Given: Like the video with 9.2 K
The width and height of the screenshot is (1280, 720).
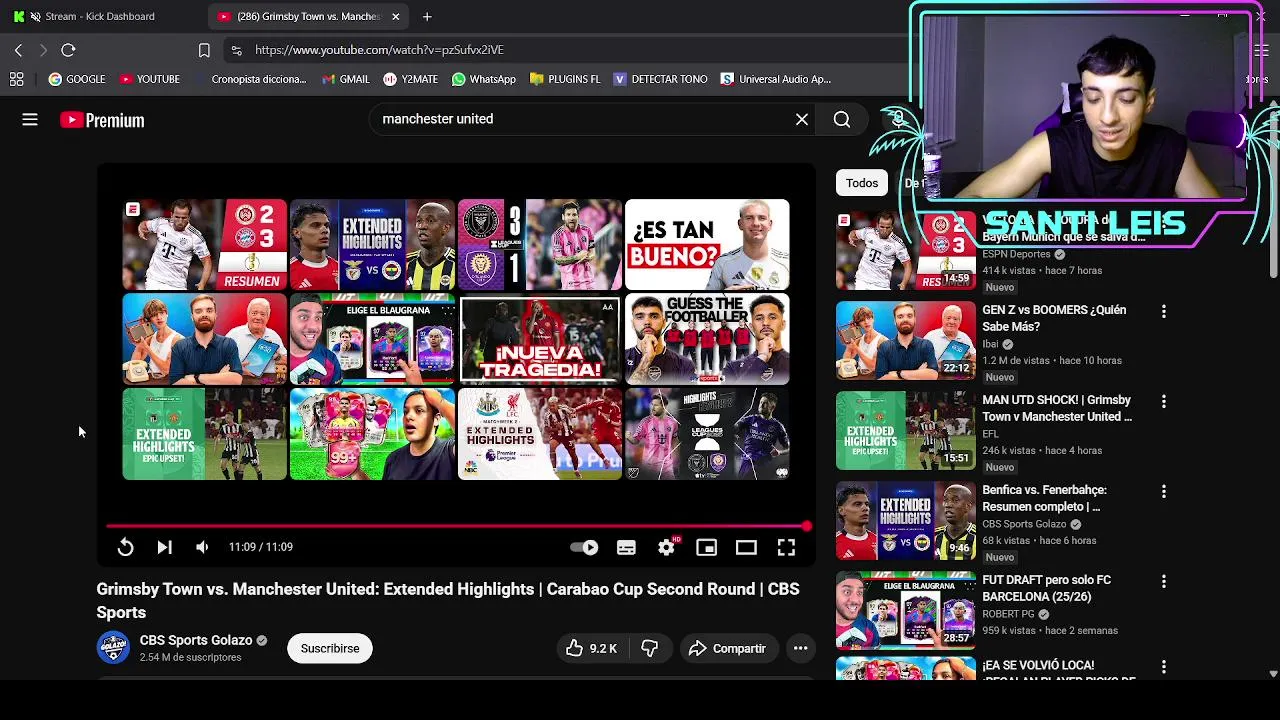Looking at the screenshot, I should [x=591, y=648].
